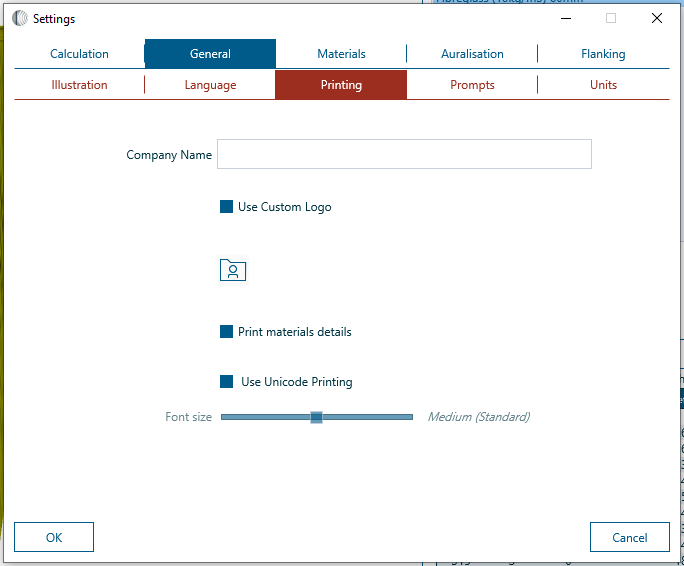
Task: Switch to the Units sub-tab
Action: click(x=603, y=85)
